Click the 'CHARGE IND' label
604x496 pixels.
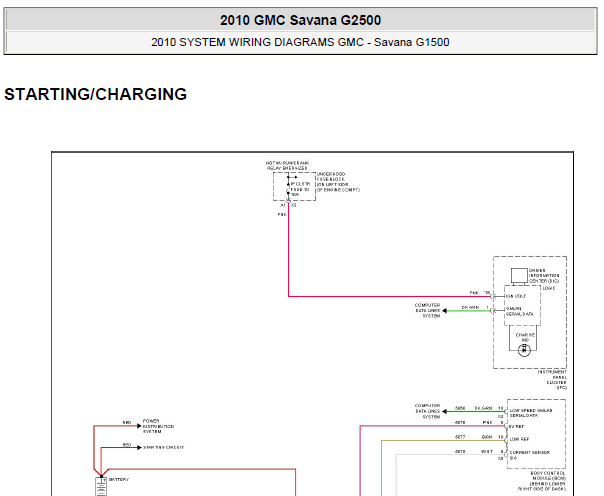pos(525,337)
